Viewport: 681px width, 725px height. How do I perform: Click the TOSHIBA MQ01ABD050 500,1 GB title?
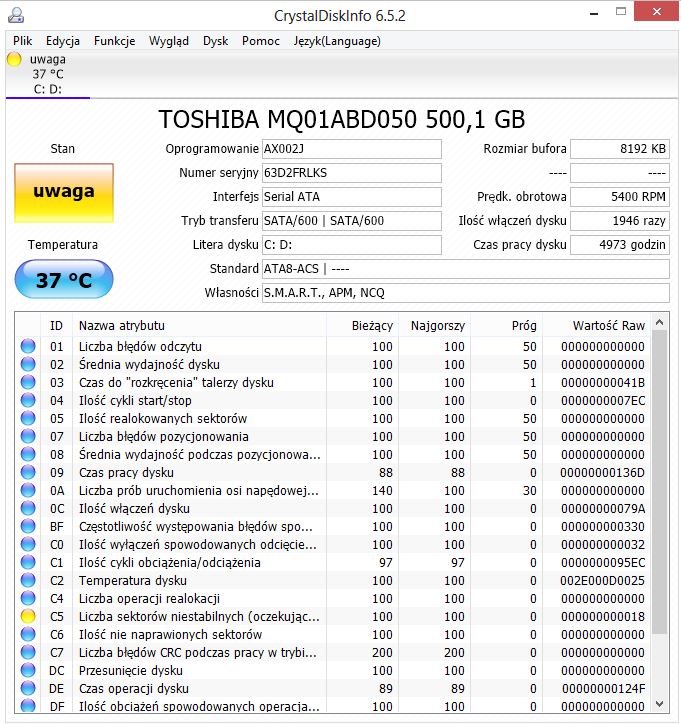tap(342, 119)
